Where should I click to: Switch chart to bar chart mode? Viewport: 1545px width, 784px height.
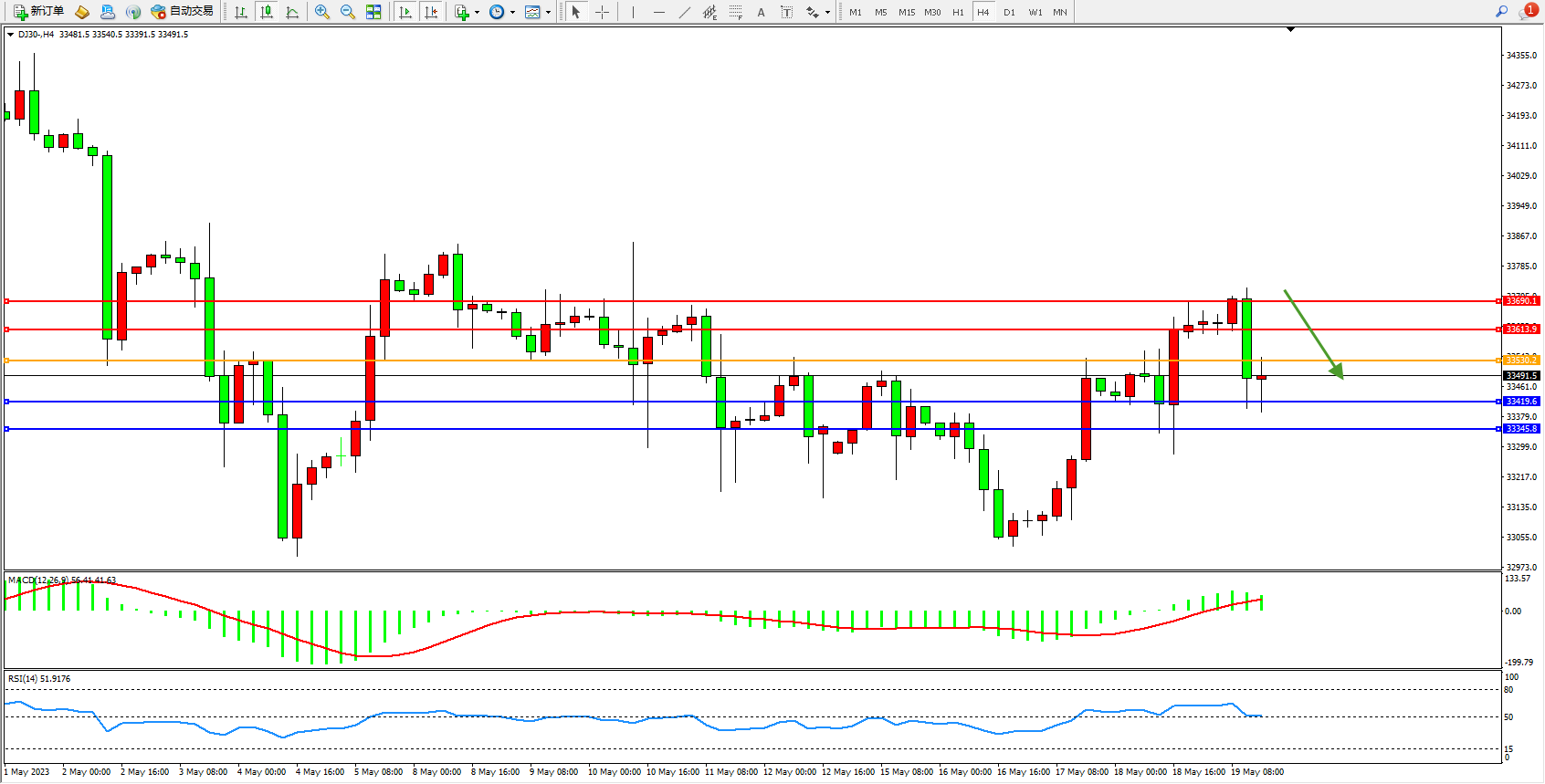[x=241, y=12]
